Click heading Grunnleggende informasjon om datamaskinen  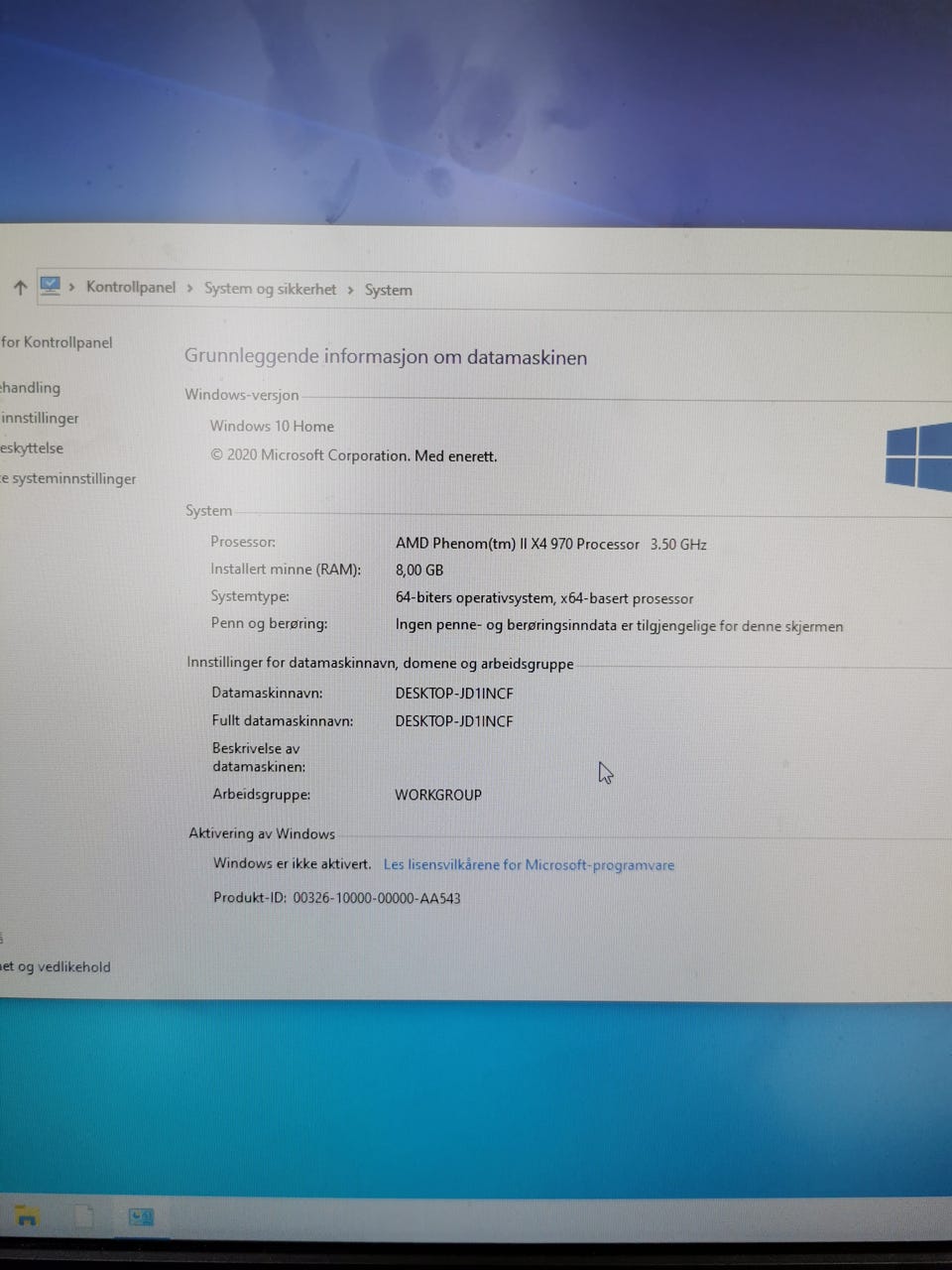point(386,357)
